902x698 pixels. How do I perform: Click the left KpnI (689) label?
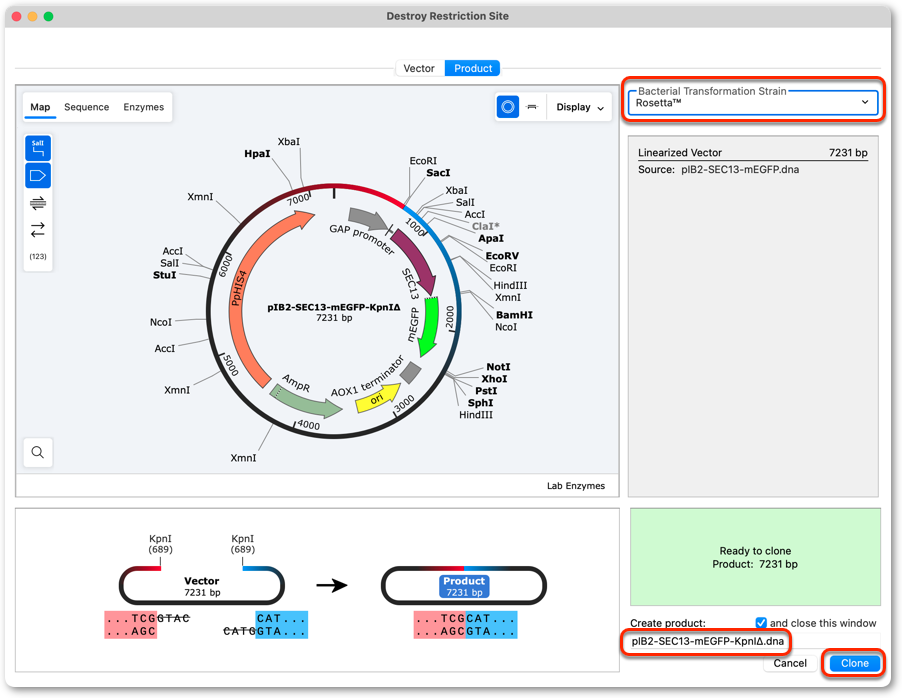tap(160, 544)
